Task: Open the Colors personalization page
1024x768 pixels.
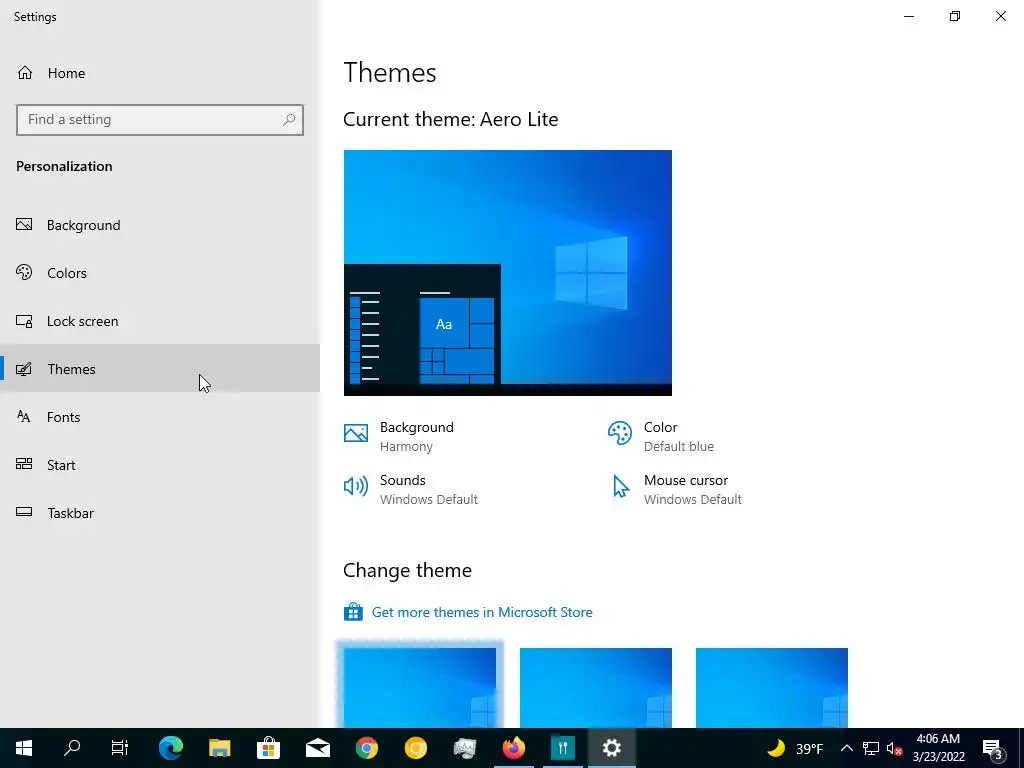Action: [x=159, y=273]
